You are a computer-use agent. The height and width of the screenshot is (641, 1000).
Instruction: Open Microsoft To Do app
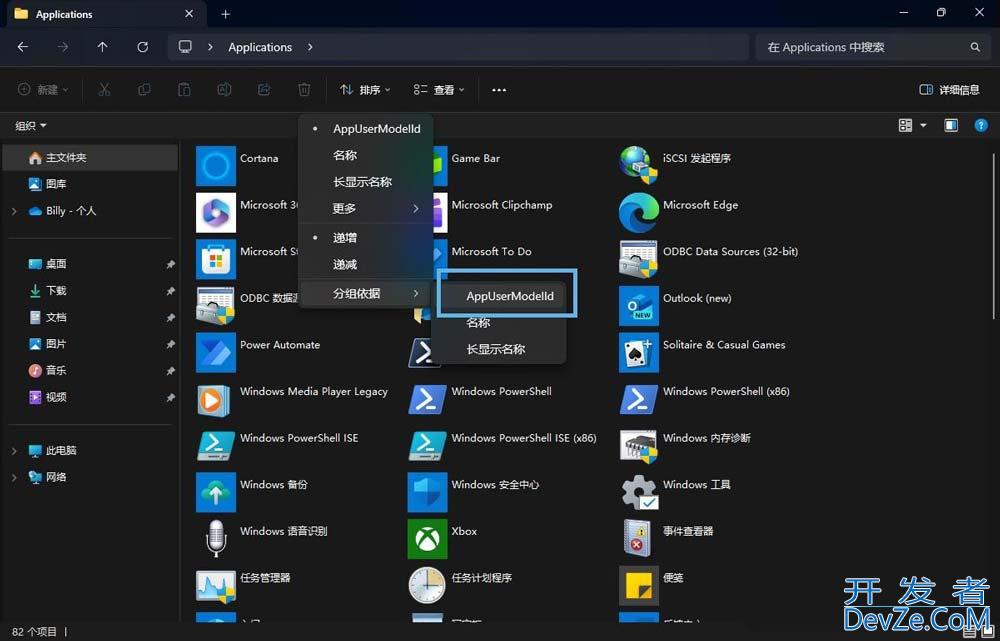click(x=491, y=252)
